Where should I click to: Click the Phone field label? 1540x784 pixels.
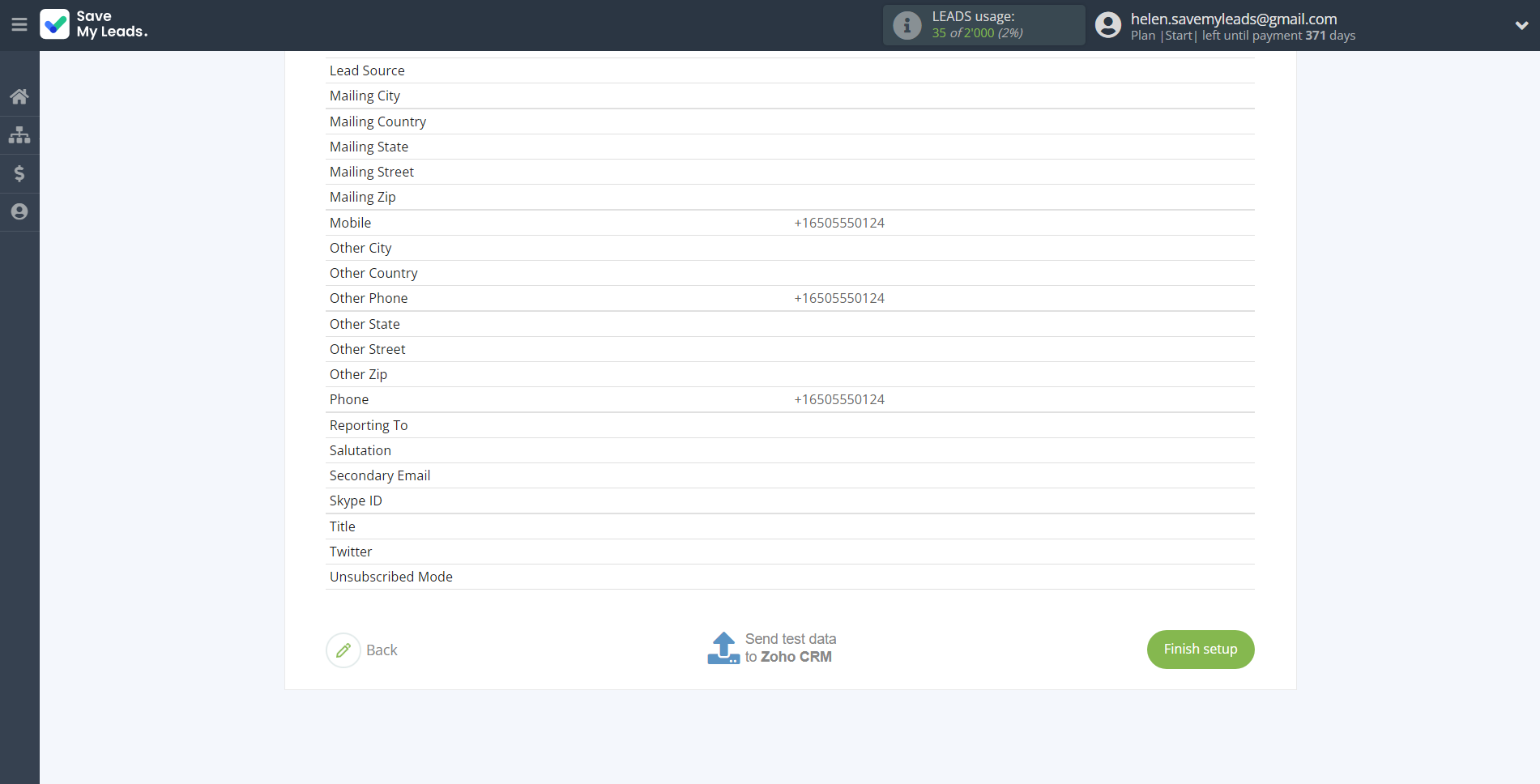click(349, 399)
